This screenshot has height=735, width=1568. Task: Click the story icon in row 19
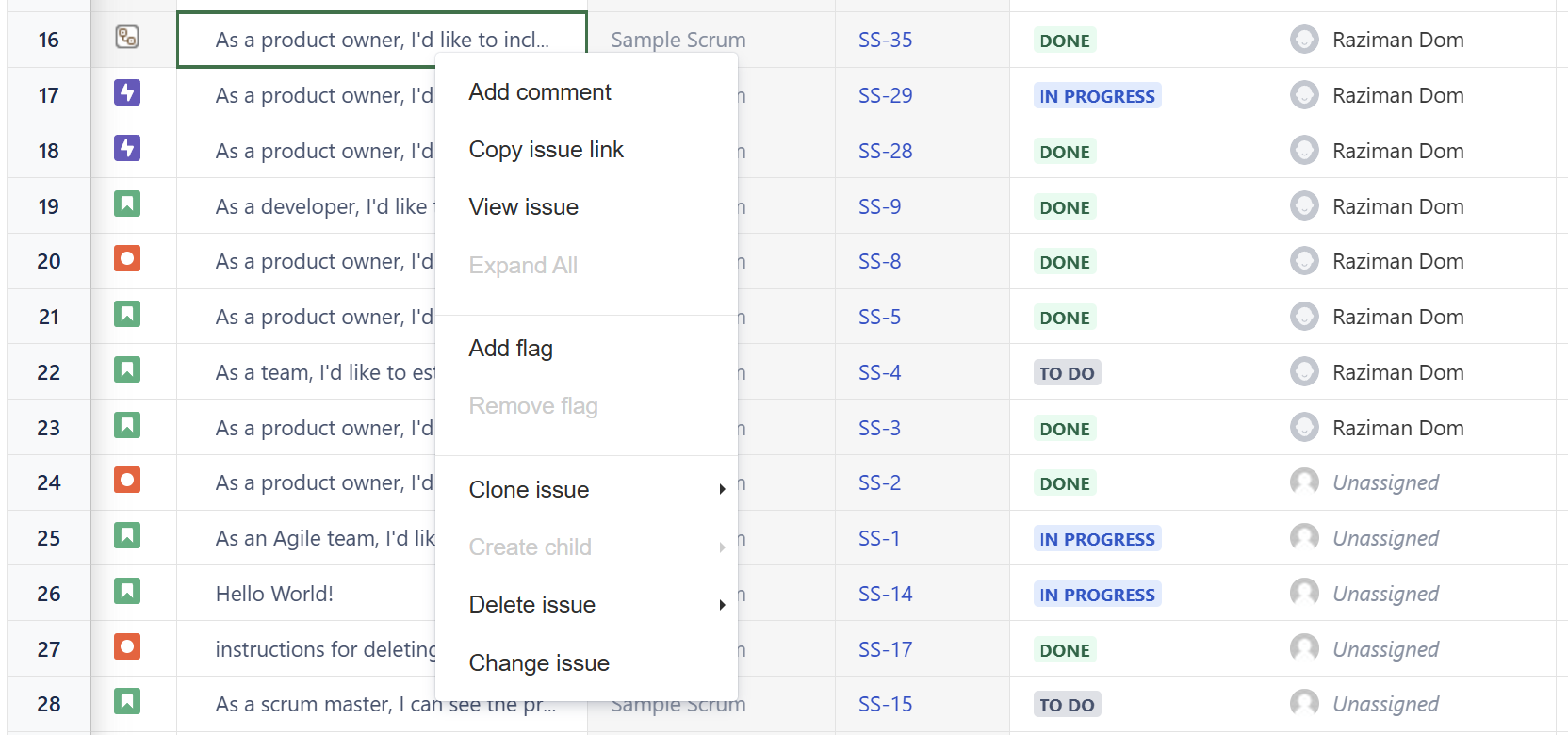127,204
